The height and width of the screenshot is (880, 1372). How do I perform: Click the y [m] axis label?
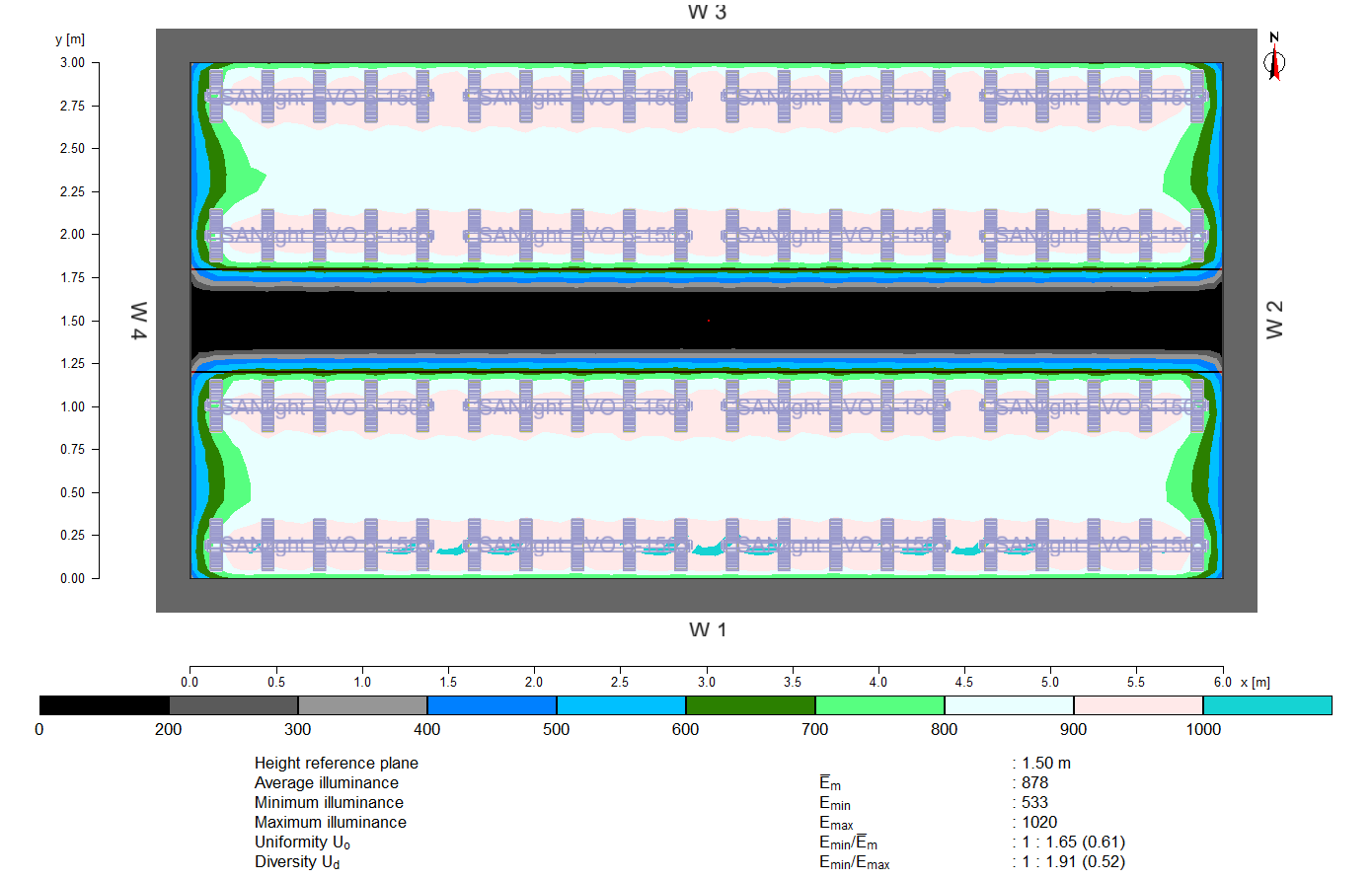pyautogui.click(x=70, y=39)
